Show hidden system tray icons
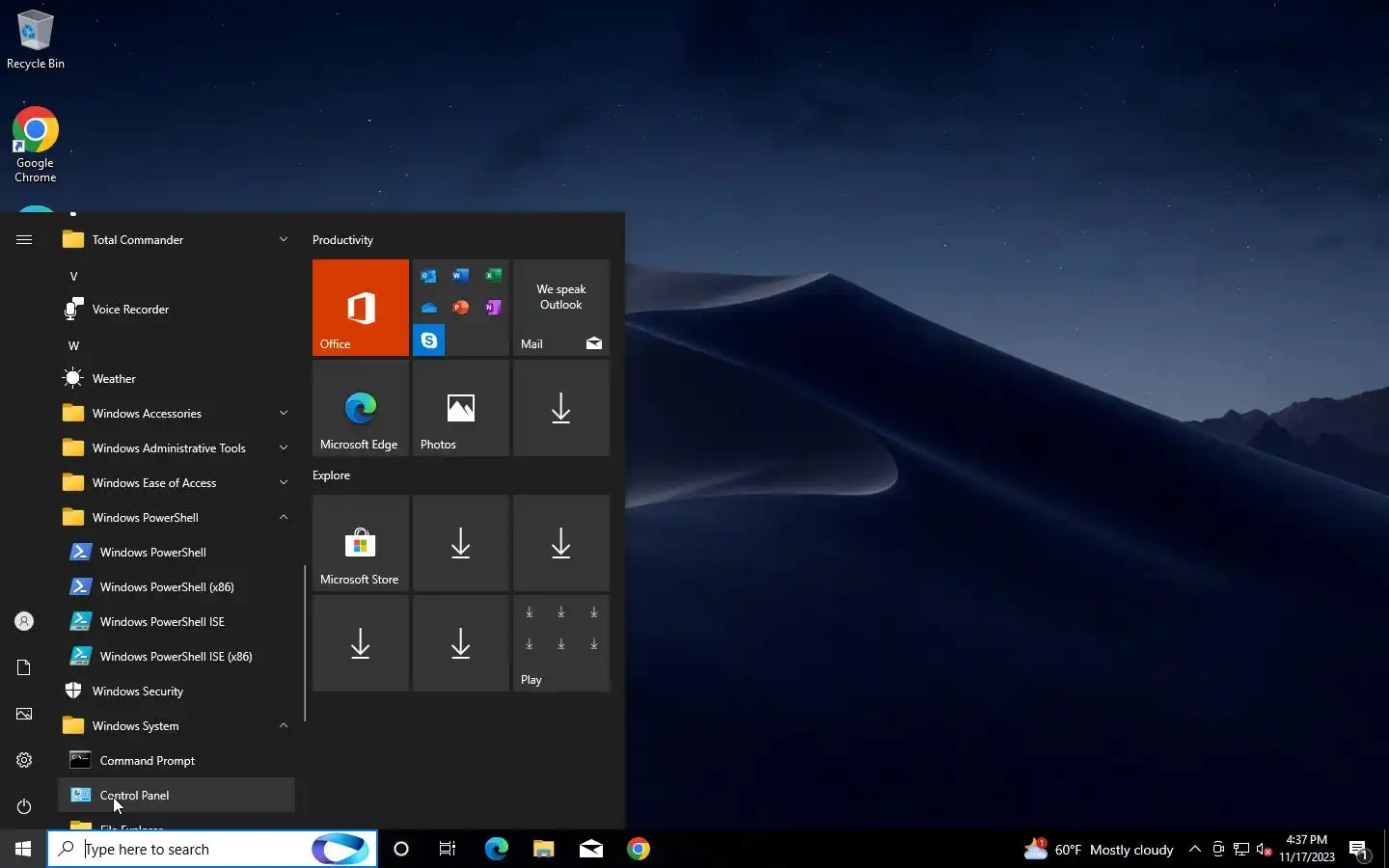This screenshot has width=1389, height=868. (1195, 849)
